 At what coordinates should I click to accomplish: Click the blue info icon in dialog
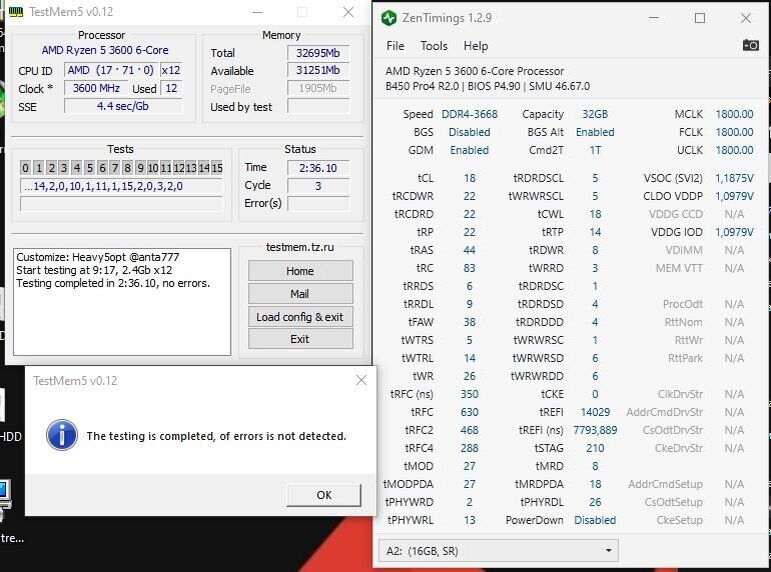point(62,435)
